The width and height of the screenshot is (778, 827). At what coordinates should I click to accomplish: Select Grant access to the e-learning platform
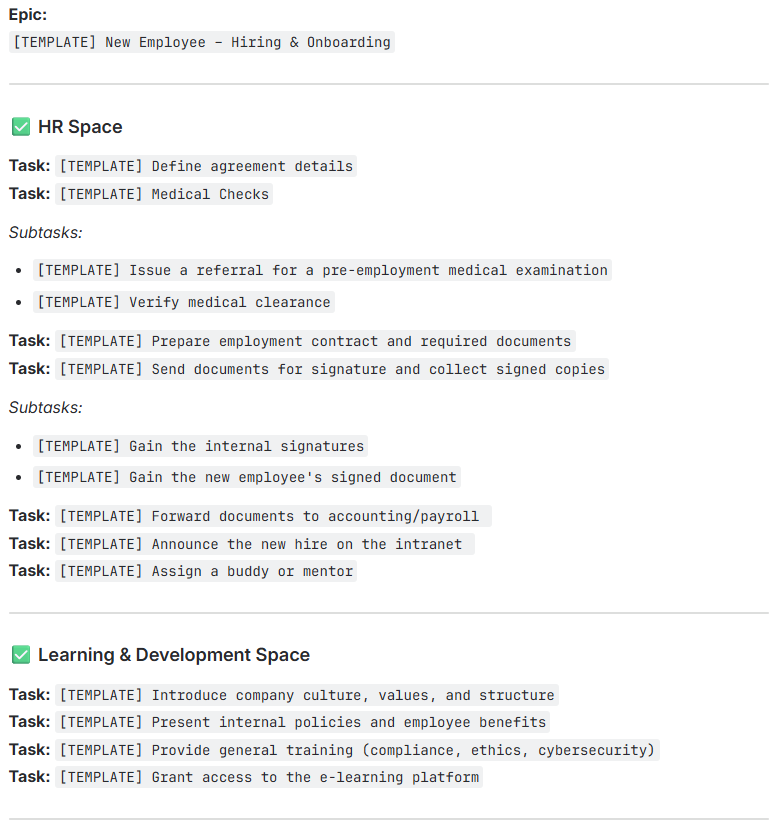point(269,777)
